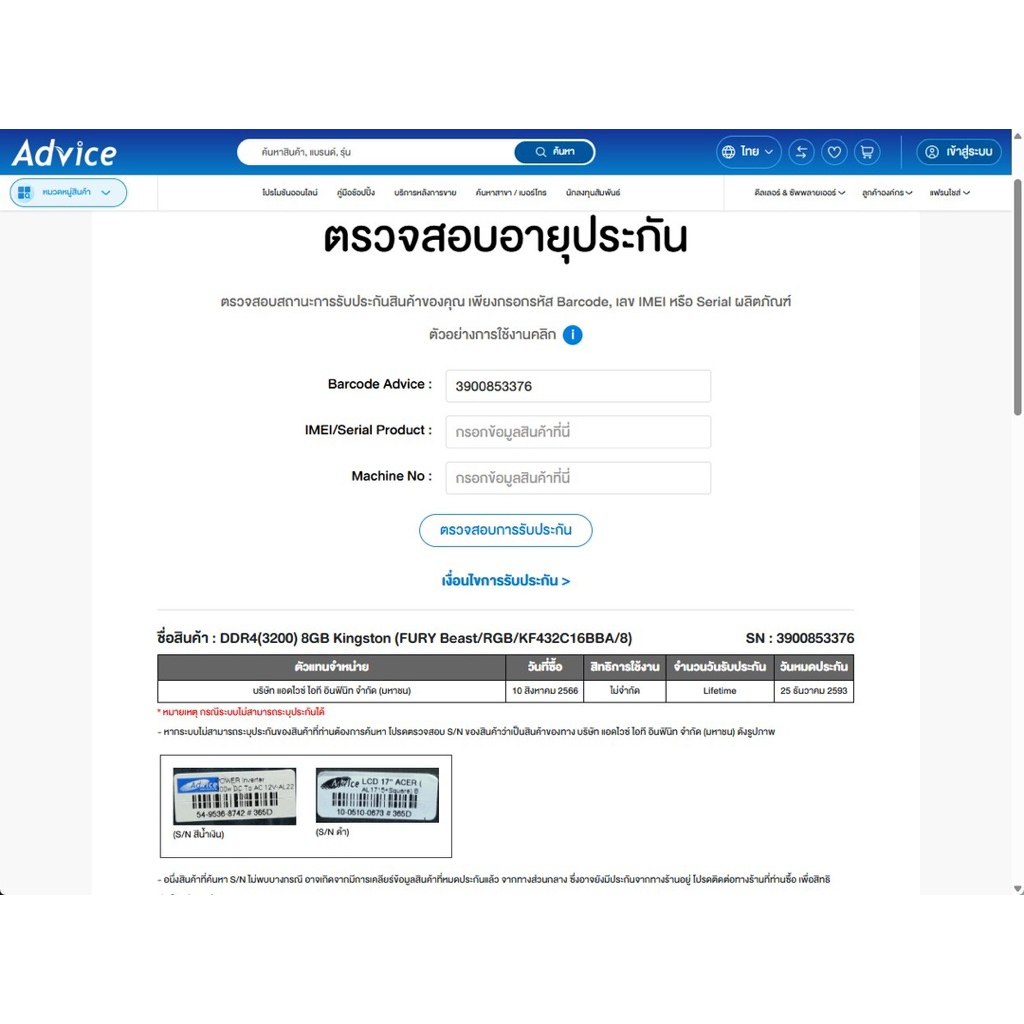Open the shopping cart icon
This screenshot has width=1024, height=1024.
(867, 152)
